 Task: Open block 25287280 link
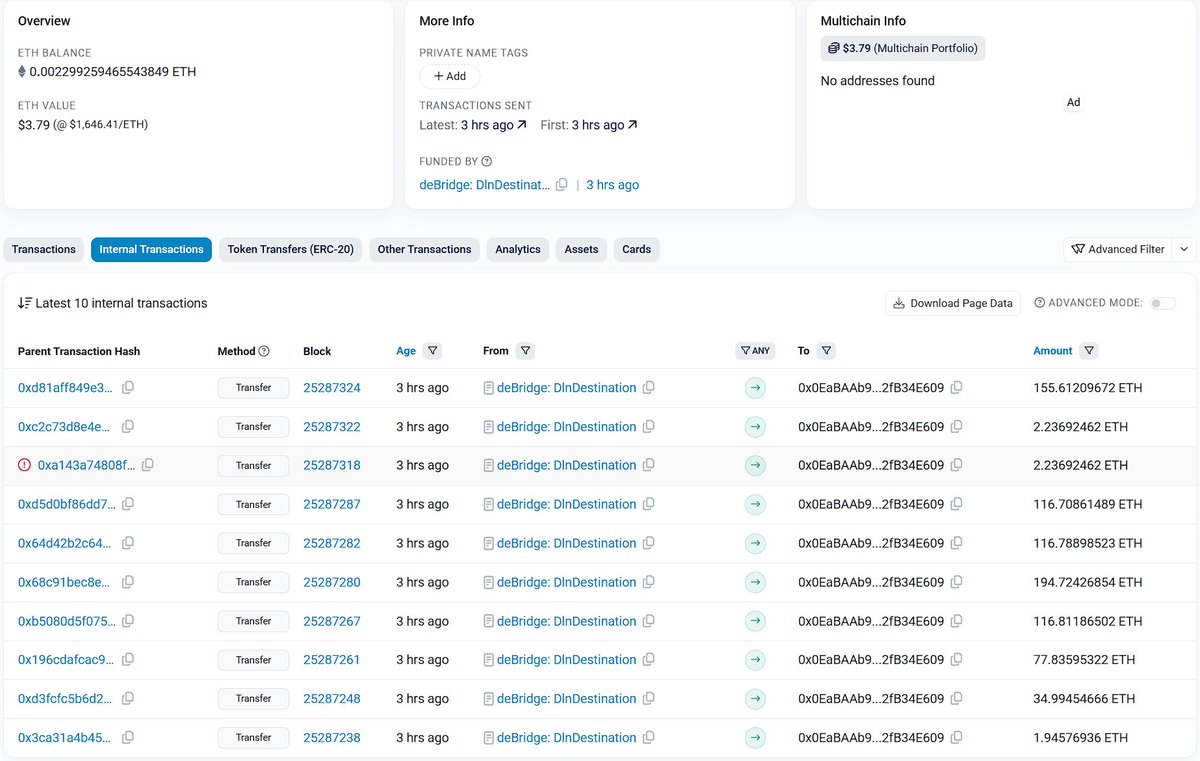coord(332,582)
